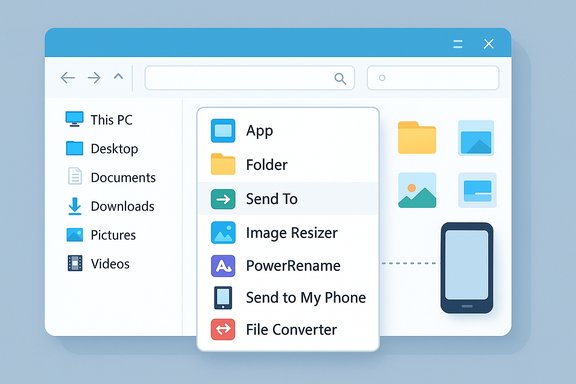Choose App from the context menu
576x384 pixels.
288,130
